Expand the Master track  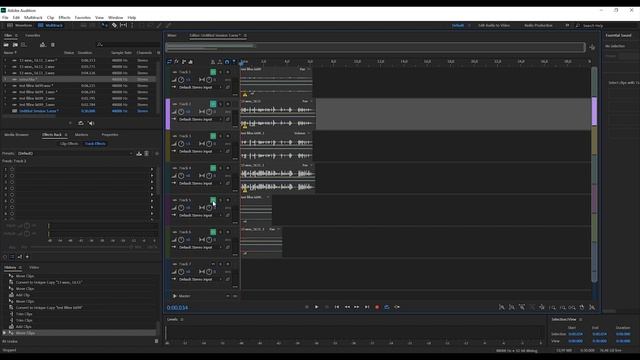coord(175,296)
